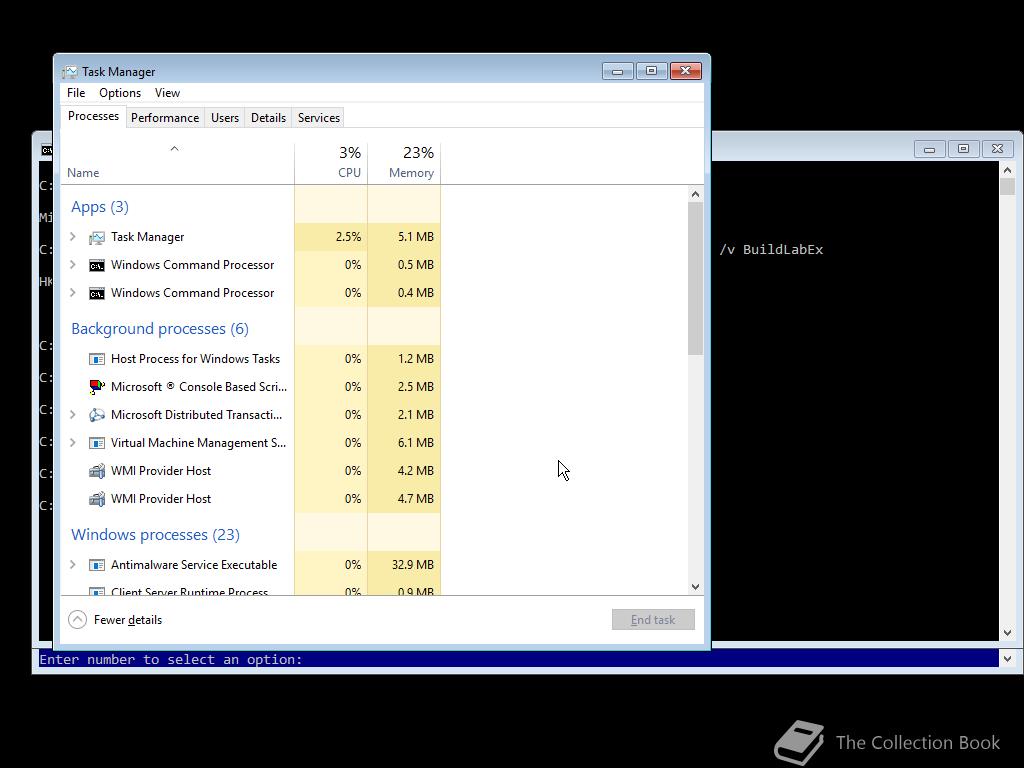
Task: Click the BuildLabEx text in command prompt
Action: point(783,249)
